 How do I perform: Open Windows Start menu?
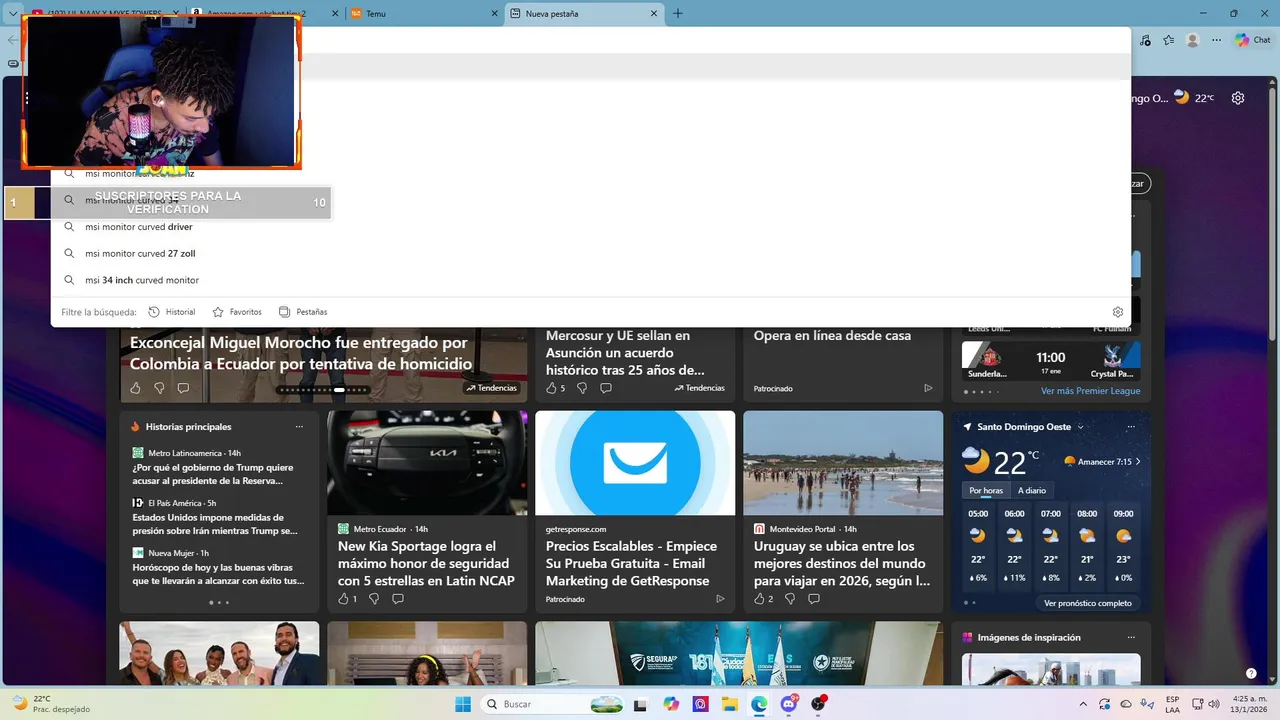463,704
